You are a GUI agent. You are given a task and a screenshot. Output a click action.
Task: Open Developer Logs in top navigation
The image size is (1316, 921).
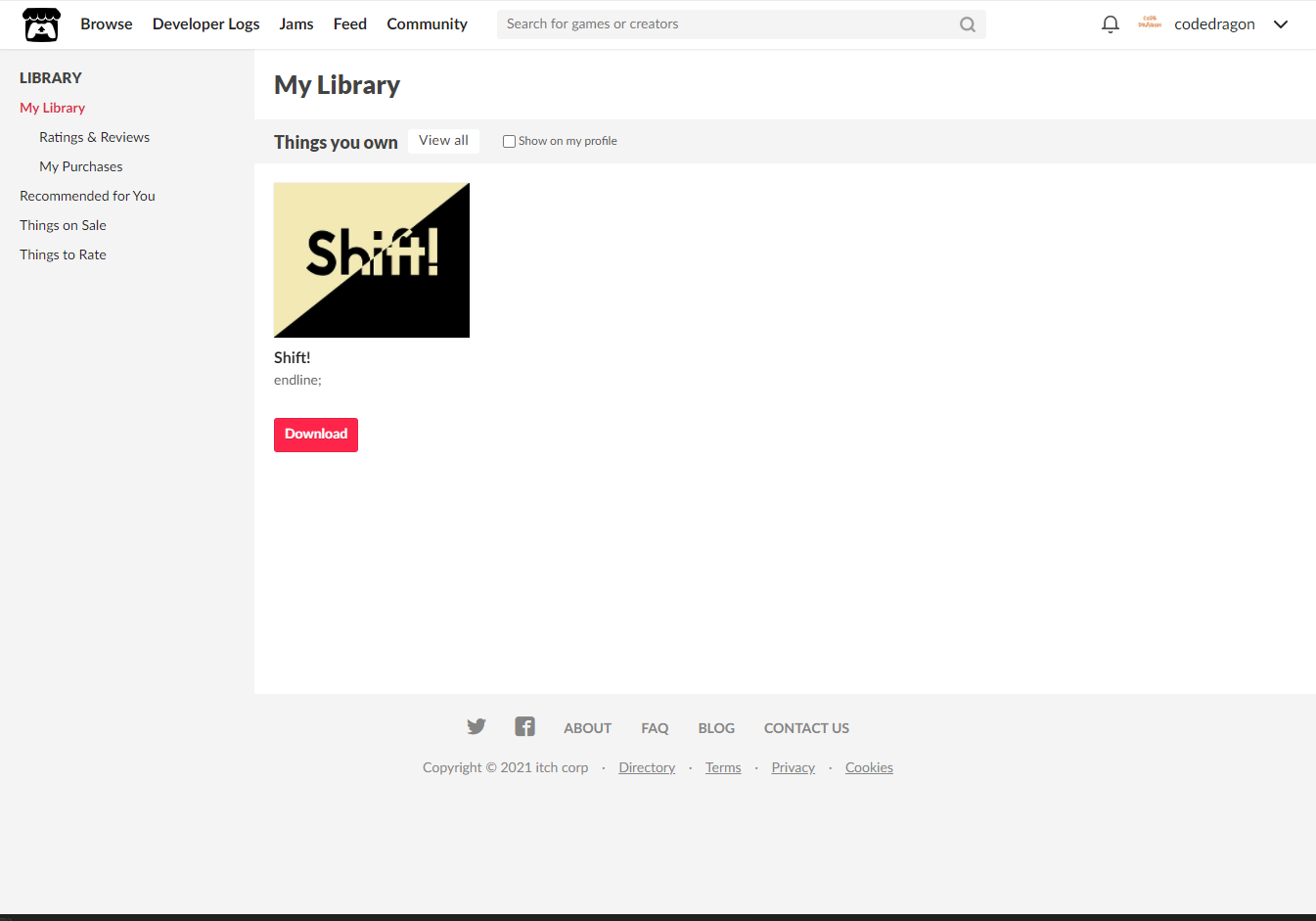pyautogui.click(x=206, y=23)
